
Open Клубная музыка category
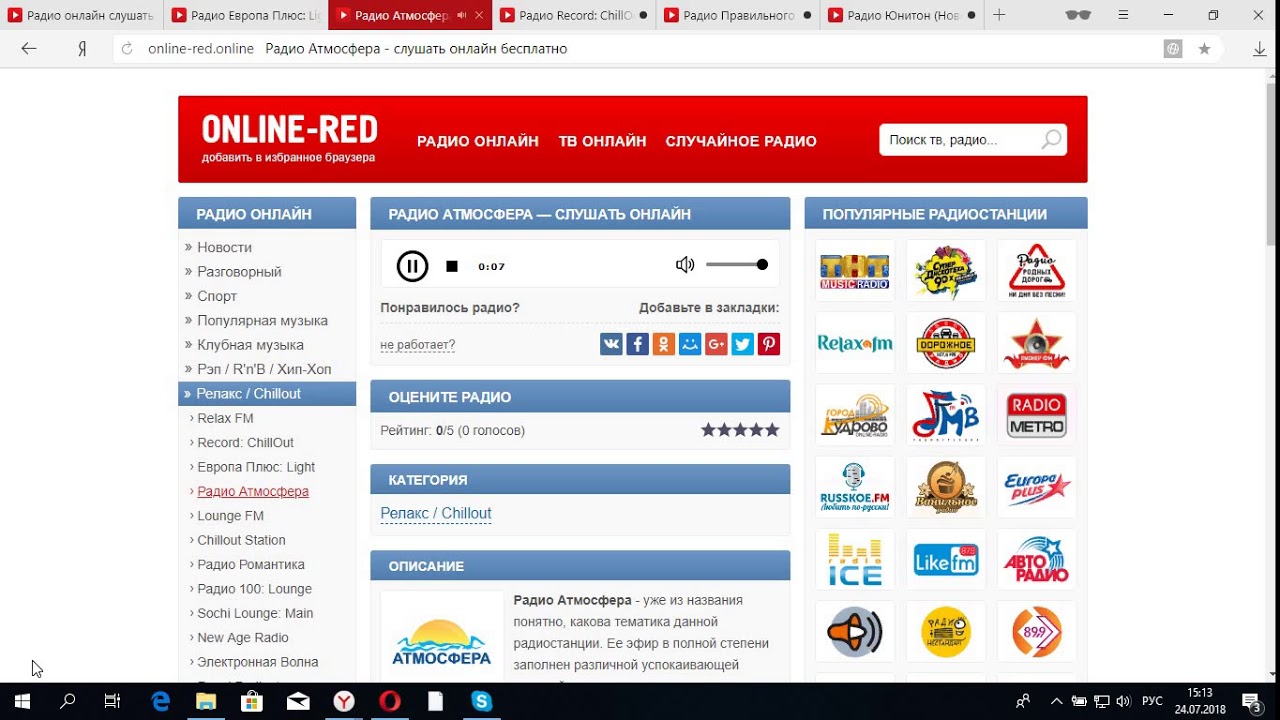250,345
